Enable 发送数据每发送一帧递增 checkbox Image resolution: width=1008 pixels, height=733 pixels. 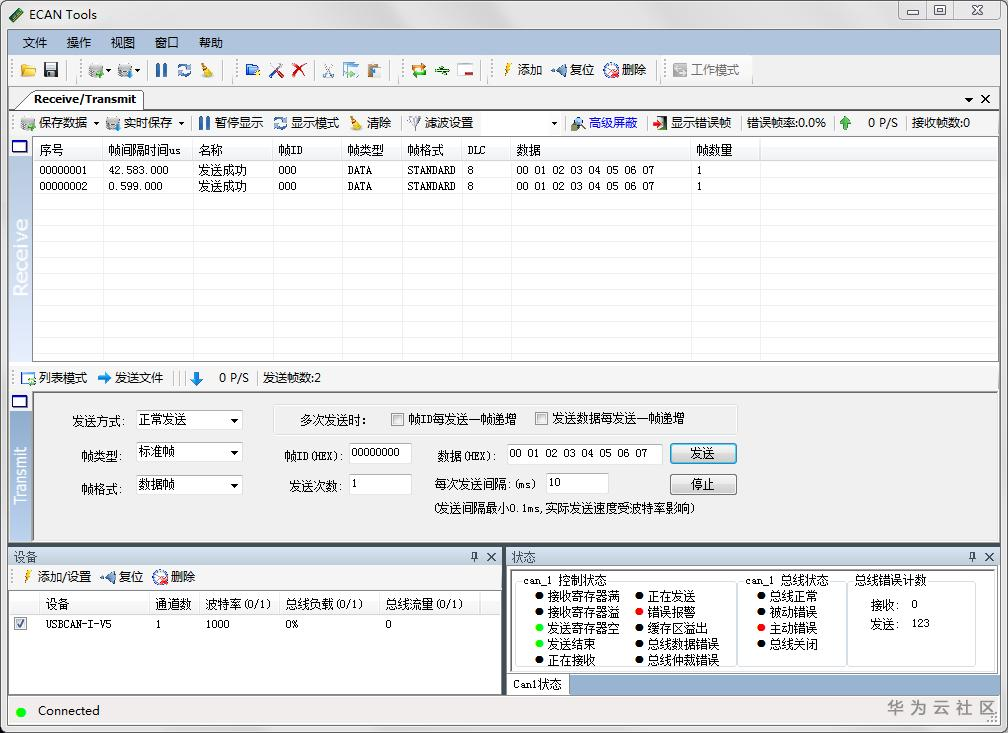pyautogui.click(x=541, y=419)
